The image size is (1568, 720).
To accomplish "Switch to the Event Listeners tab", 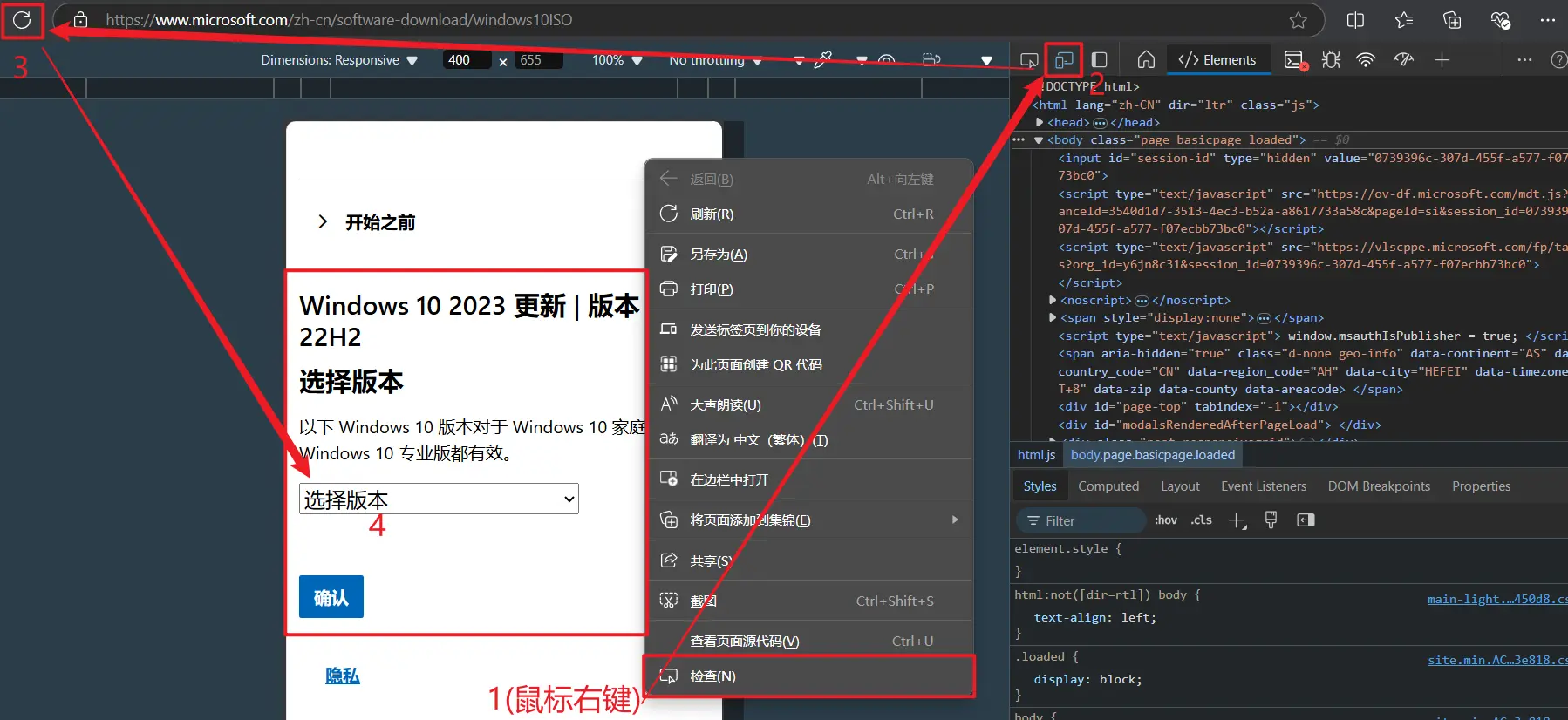I will [1264, 486].
